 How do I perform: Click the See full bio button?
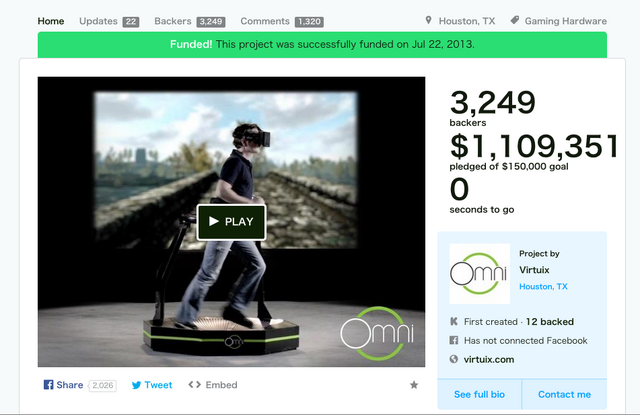[x=480, y=394]
